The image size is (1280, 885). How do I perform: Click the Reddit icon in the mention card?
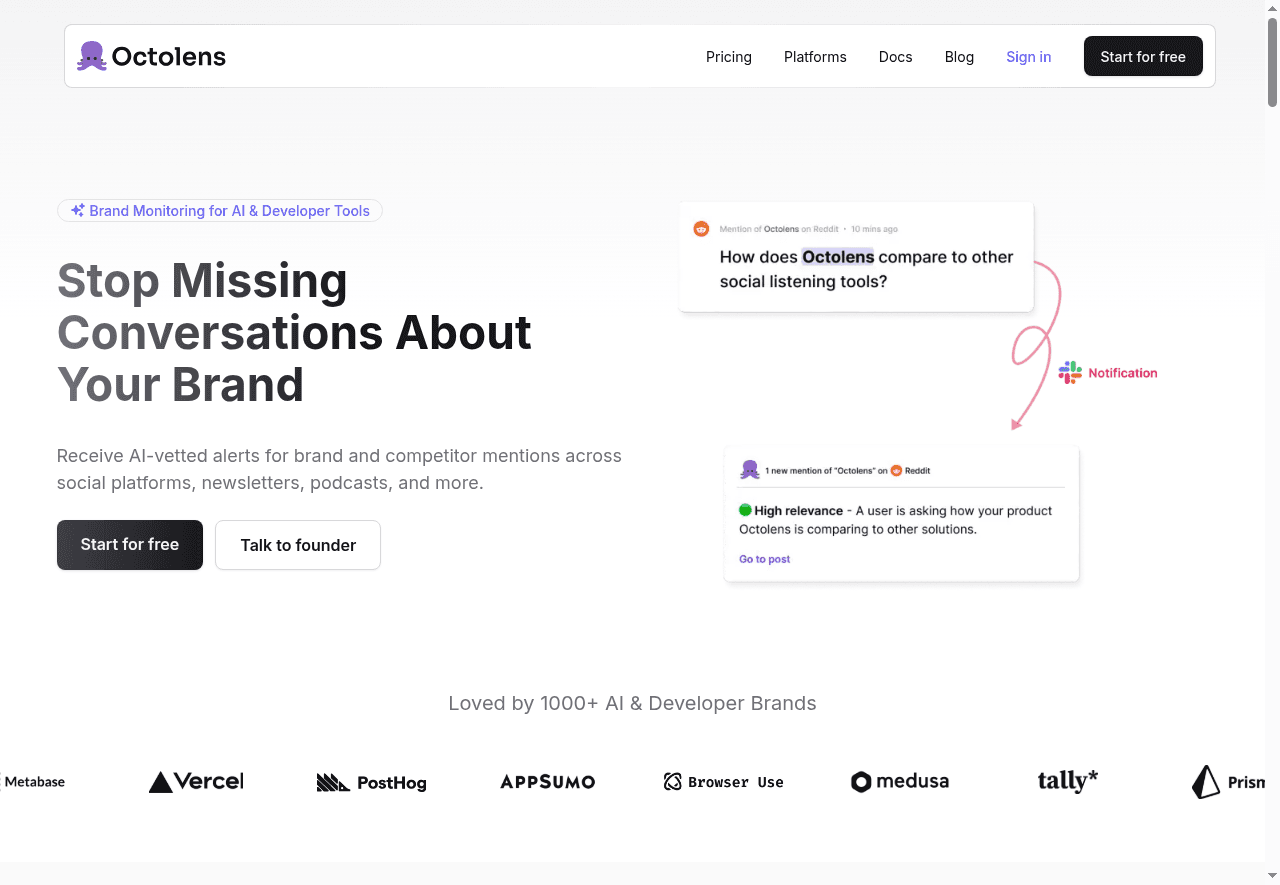click(x=701, y=229)
